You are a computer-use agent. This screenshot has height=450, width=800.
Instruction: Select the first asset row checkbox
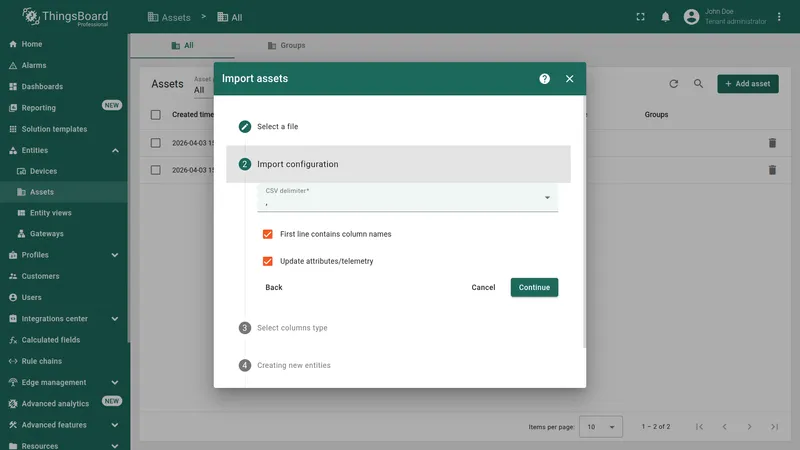tap(156, 143)
